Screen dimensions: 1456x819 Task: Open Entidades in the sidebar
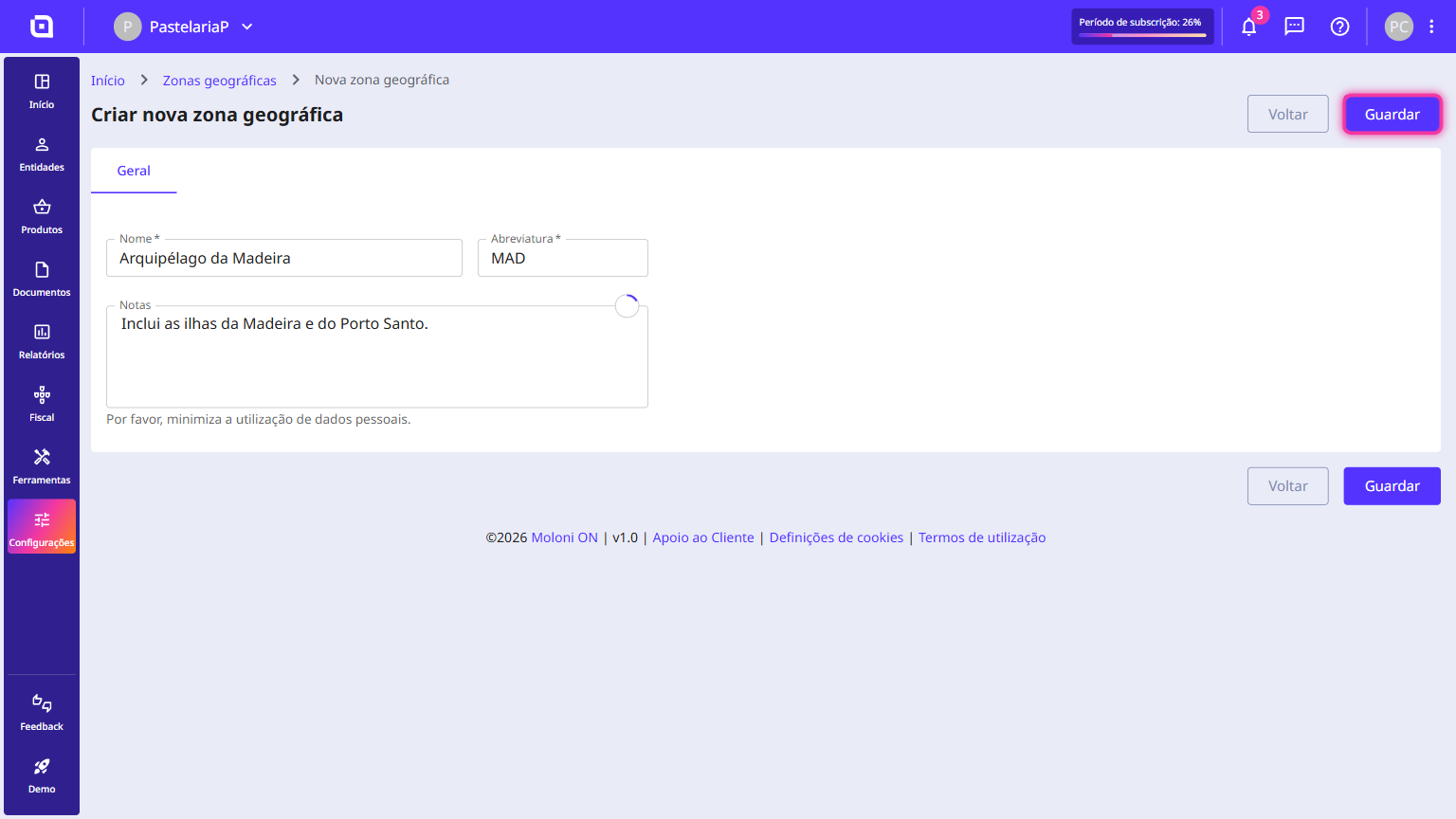(42, 154)
